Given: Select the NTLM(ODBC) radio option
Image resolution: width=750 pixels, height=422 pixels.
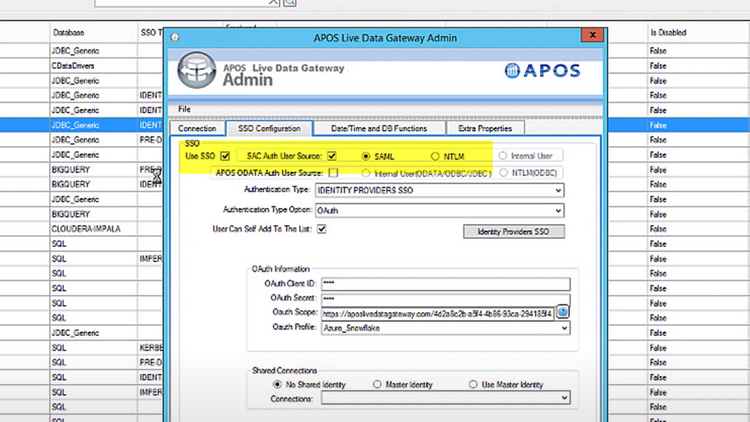Looking at the screenshot, I should (503, 173).
